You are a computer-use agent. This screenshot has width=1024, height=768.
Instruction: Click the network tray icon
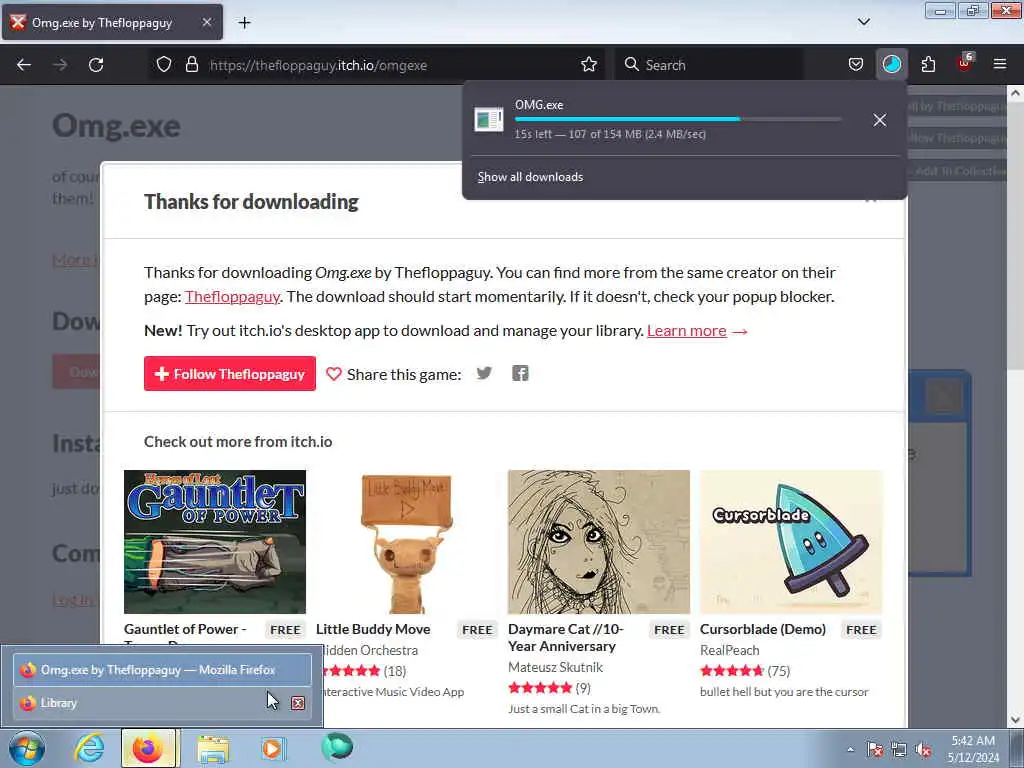coord(899,749)
